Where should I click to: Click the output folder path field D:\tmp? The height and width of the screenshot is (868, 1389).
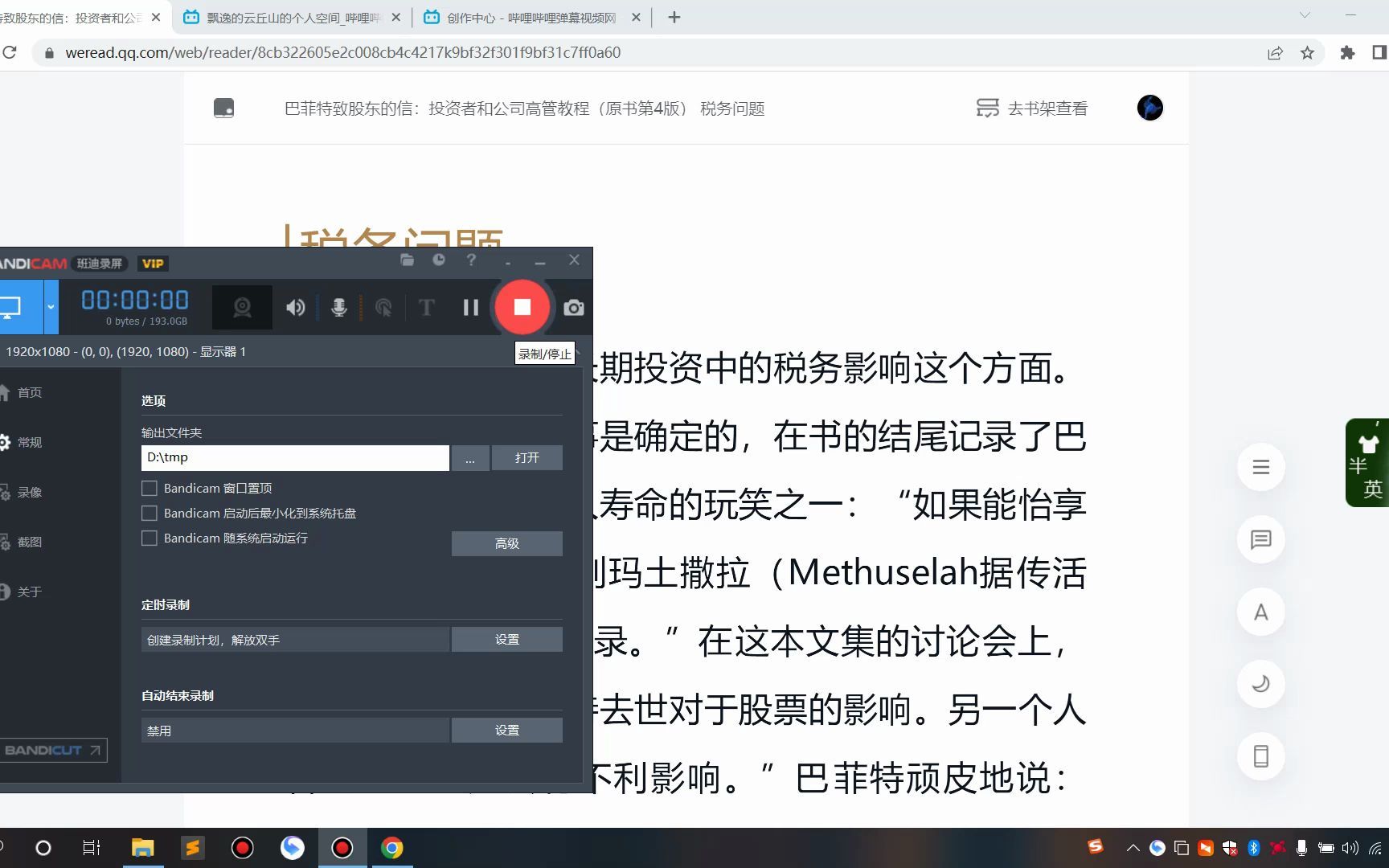pyautogui.click(x=295, y=457)
